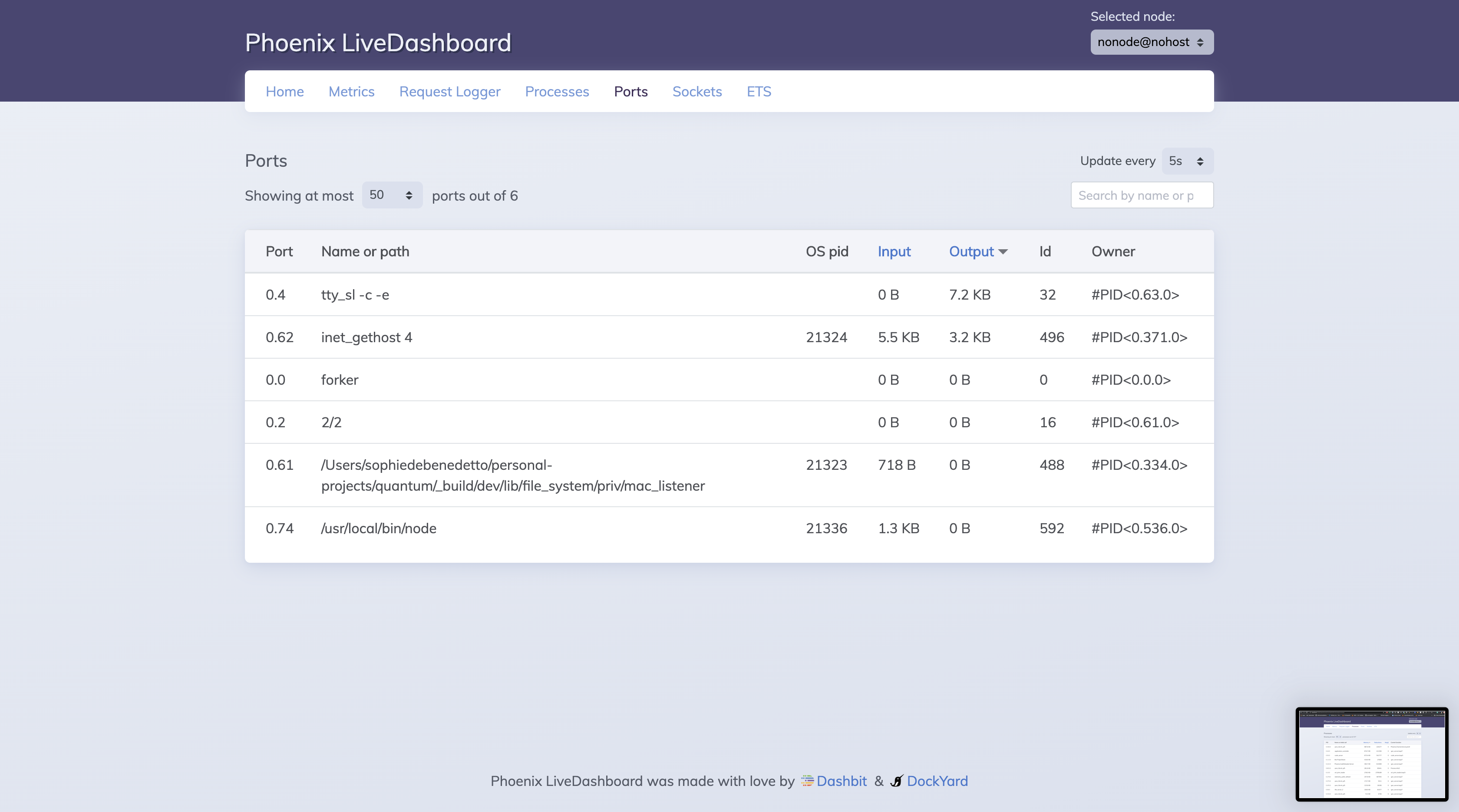Image resolution: width=1459 pixels, height=812 pixels.
Task: Open the Metrics tab
Action: click(351, 92)
